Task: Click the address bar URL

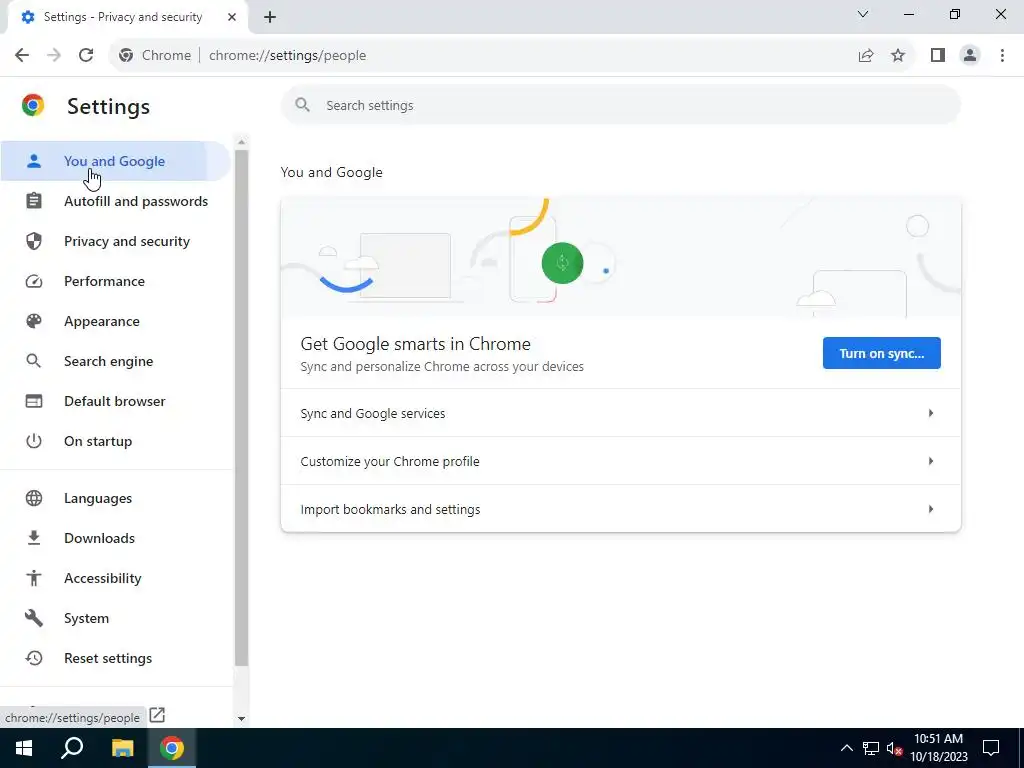Action: (x=287, y=56)
